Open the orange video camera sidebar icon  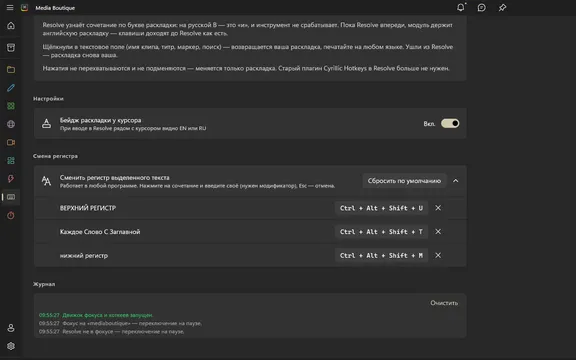coord(11,142)
